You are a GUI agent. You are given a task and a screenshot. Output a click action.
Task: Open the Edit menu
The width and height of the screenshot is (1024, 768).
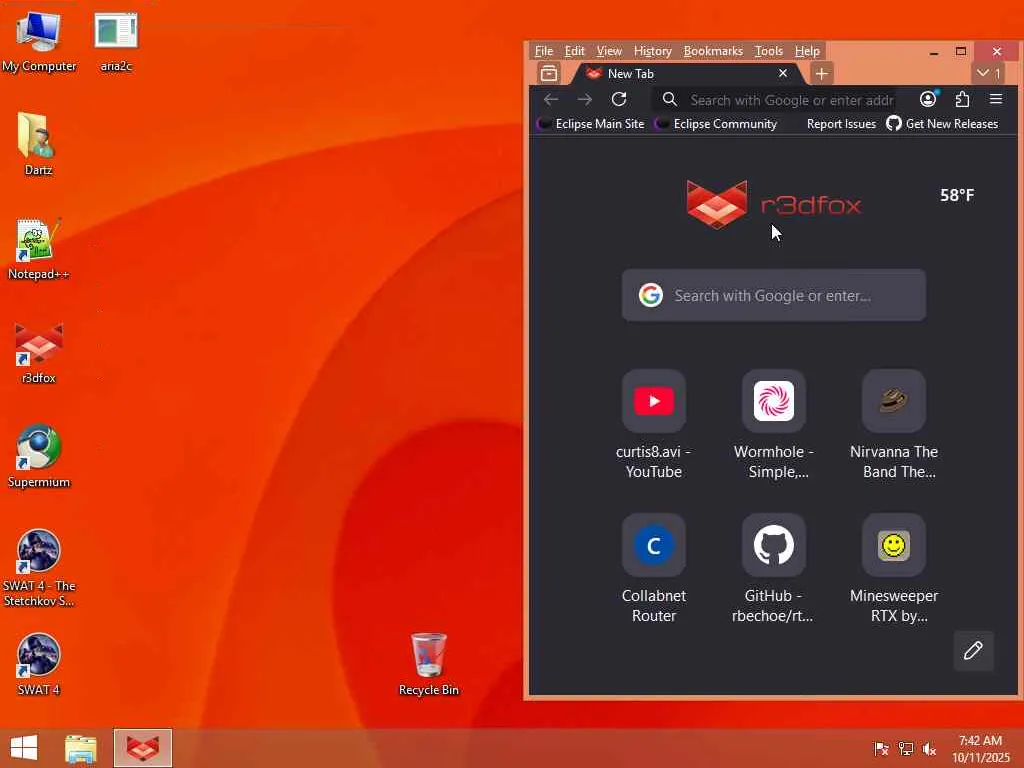pyautogui.click(x=574, y=51)
